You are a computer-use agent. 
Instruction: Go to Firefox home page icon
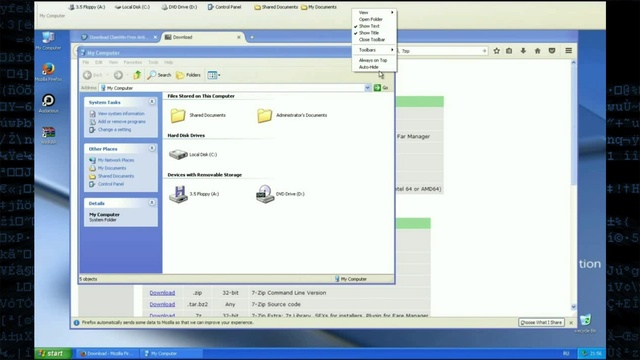click(x=538, y=51)
